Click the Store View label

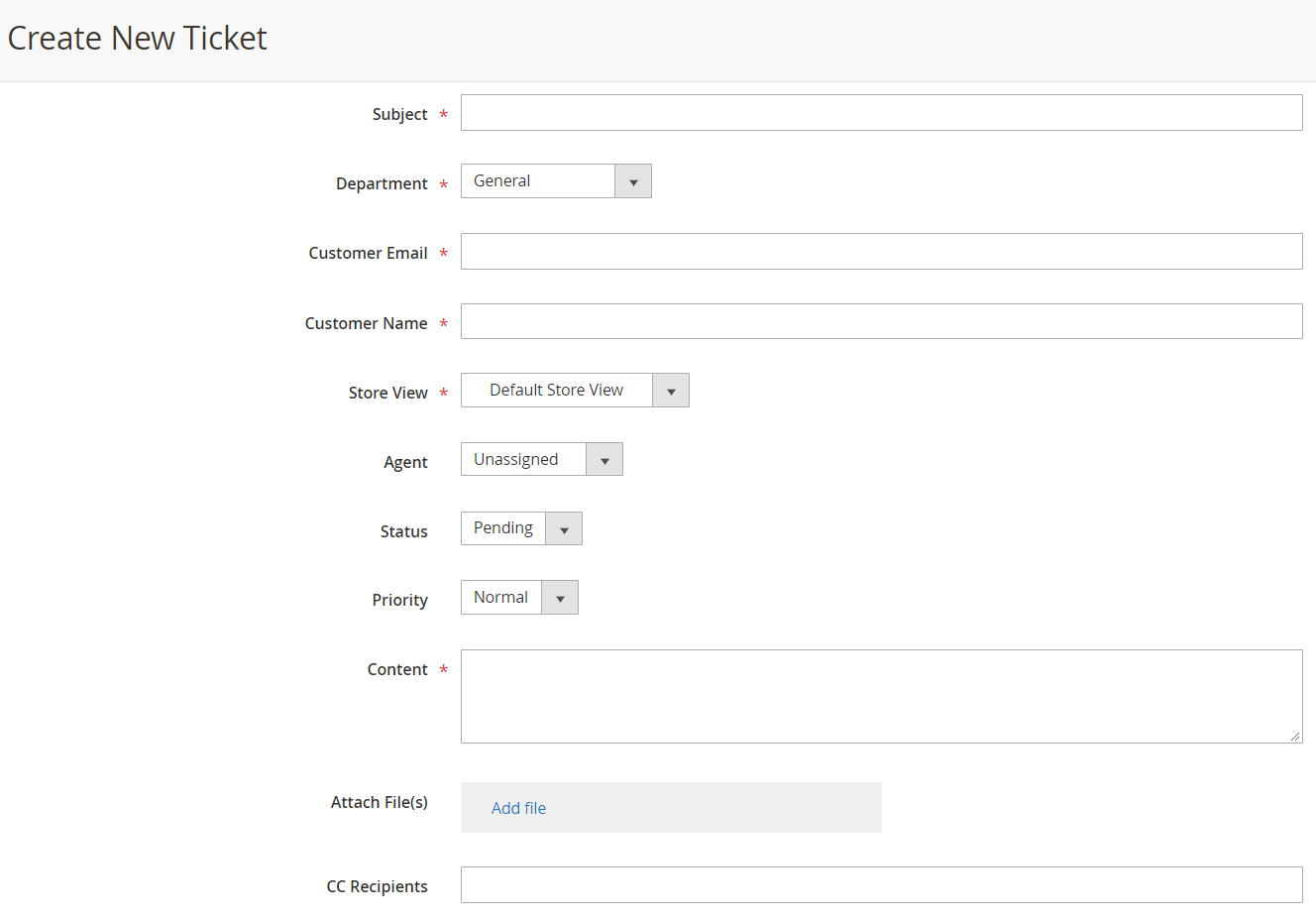[x=387, y=393]
